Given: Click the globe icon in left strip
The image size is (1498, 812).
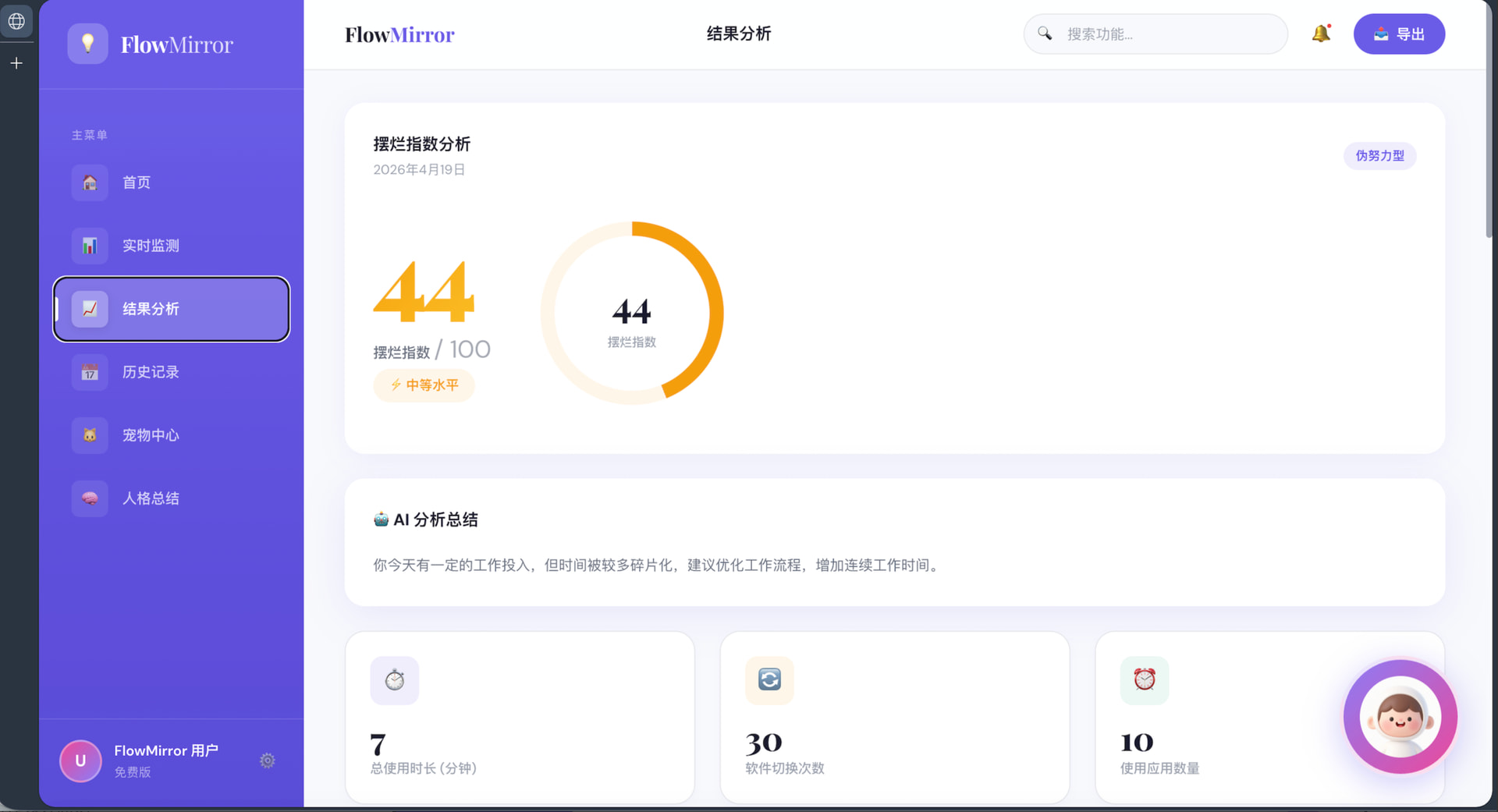Looking at the screenshot, I should point(16,21).
